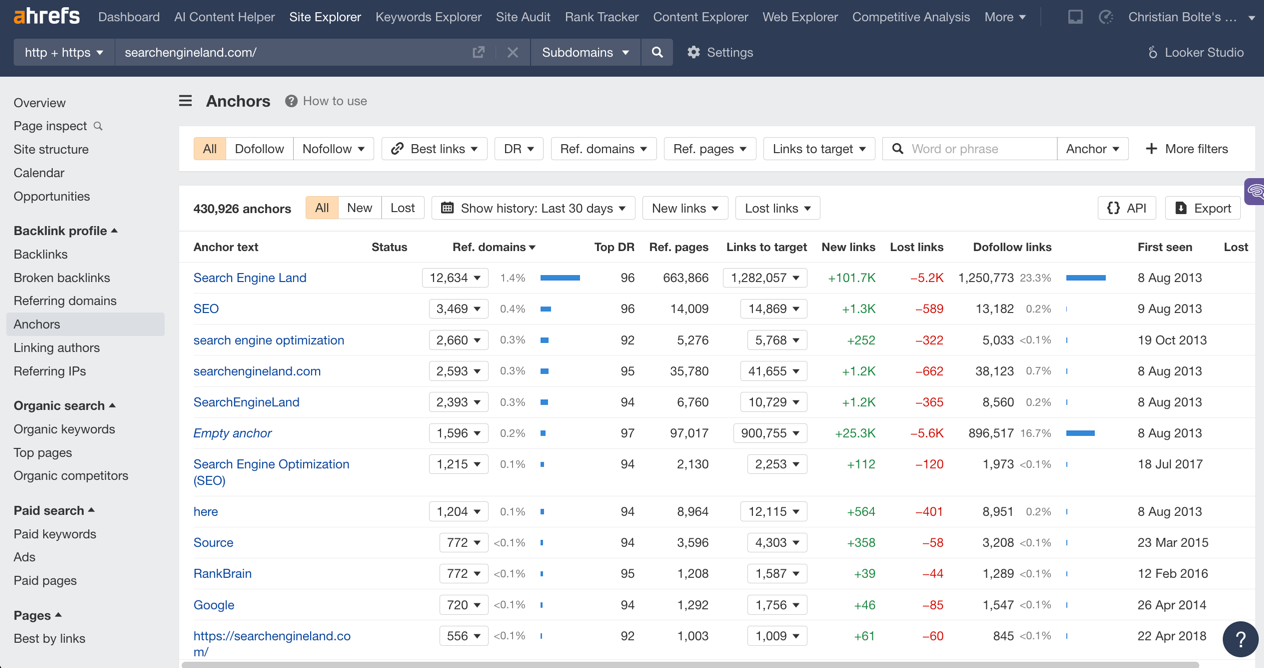
Task: Focus the Word or phrase search field
Action: pos(969,149)
